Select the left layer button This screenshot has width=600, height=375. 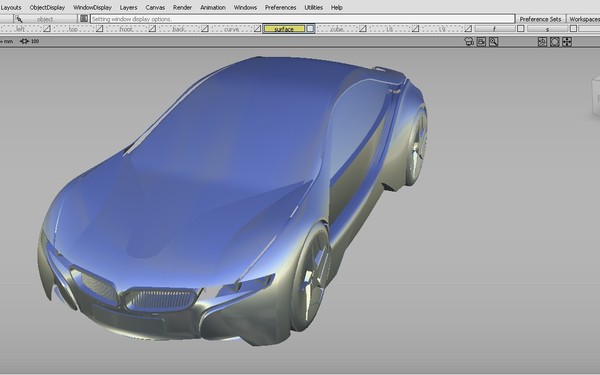point(21,29)
